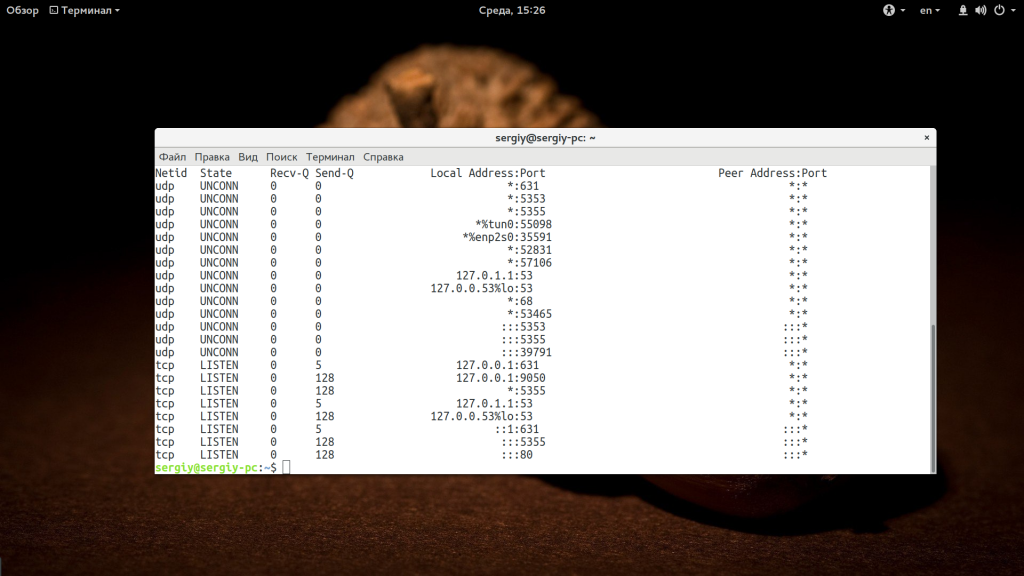Open the clock showing Среда, 15:26

pyautogui.click(x=511, y=10)
